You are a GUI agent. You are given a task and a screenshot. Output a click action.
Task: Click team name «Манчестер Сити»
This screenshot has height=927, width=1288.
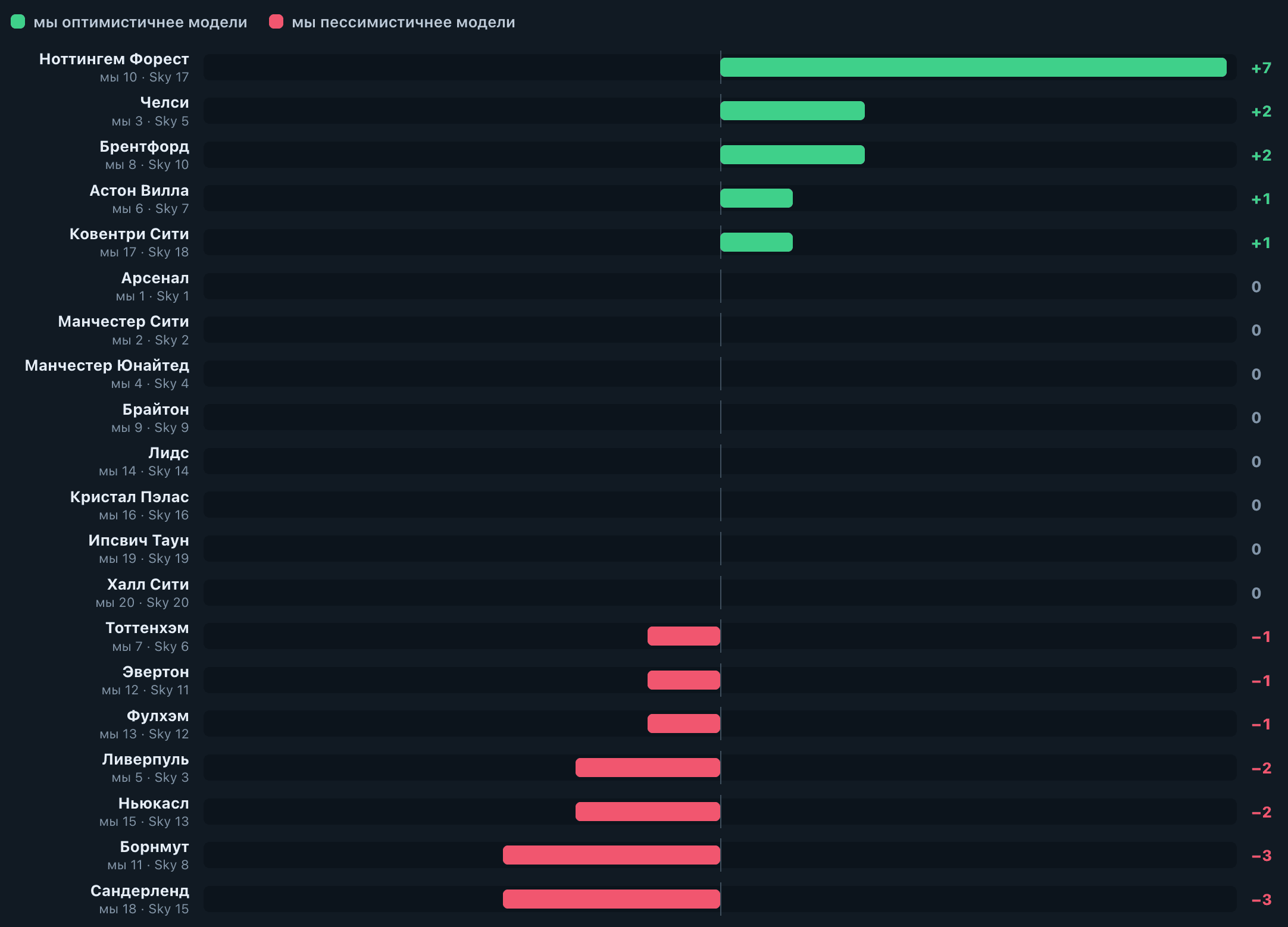(x=124, y=321)
